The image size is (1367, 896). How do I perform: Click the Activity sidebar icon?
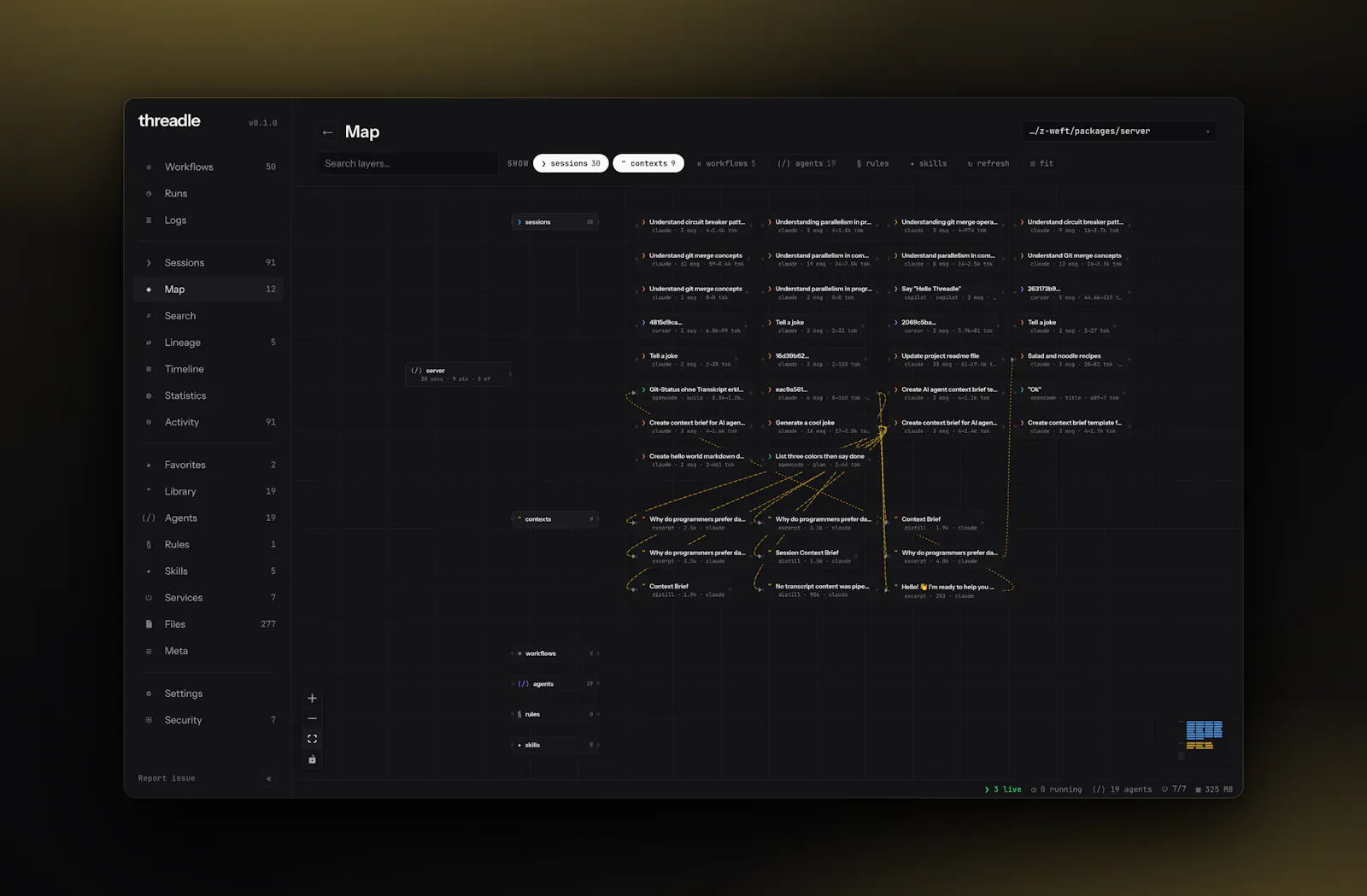(149, 423)
